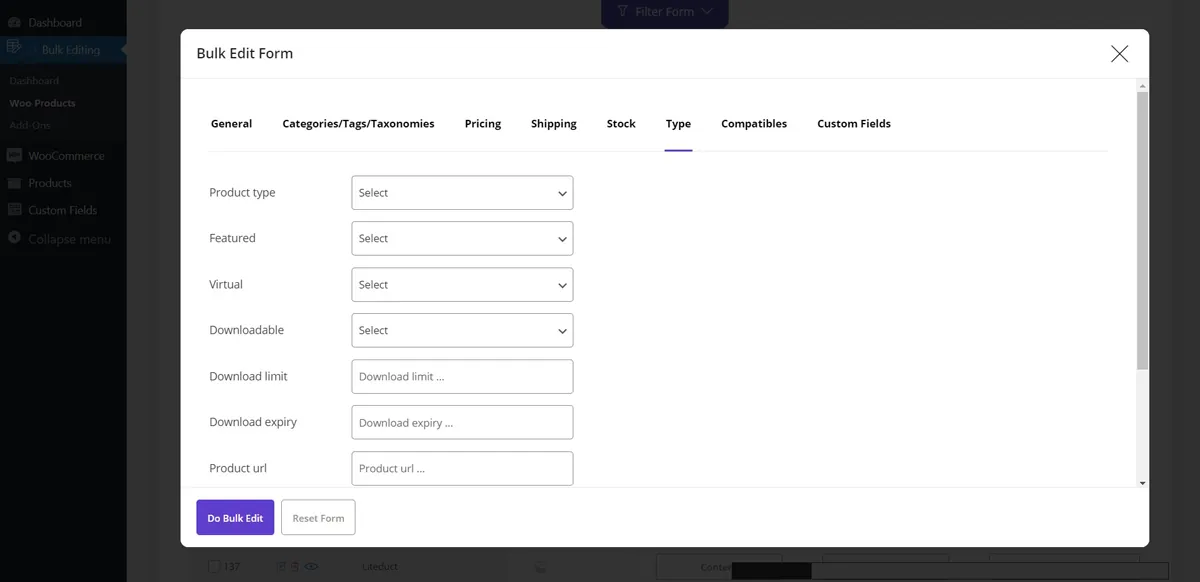Click into the Download expiry input

(x=462, y=423)
